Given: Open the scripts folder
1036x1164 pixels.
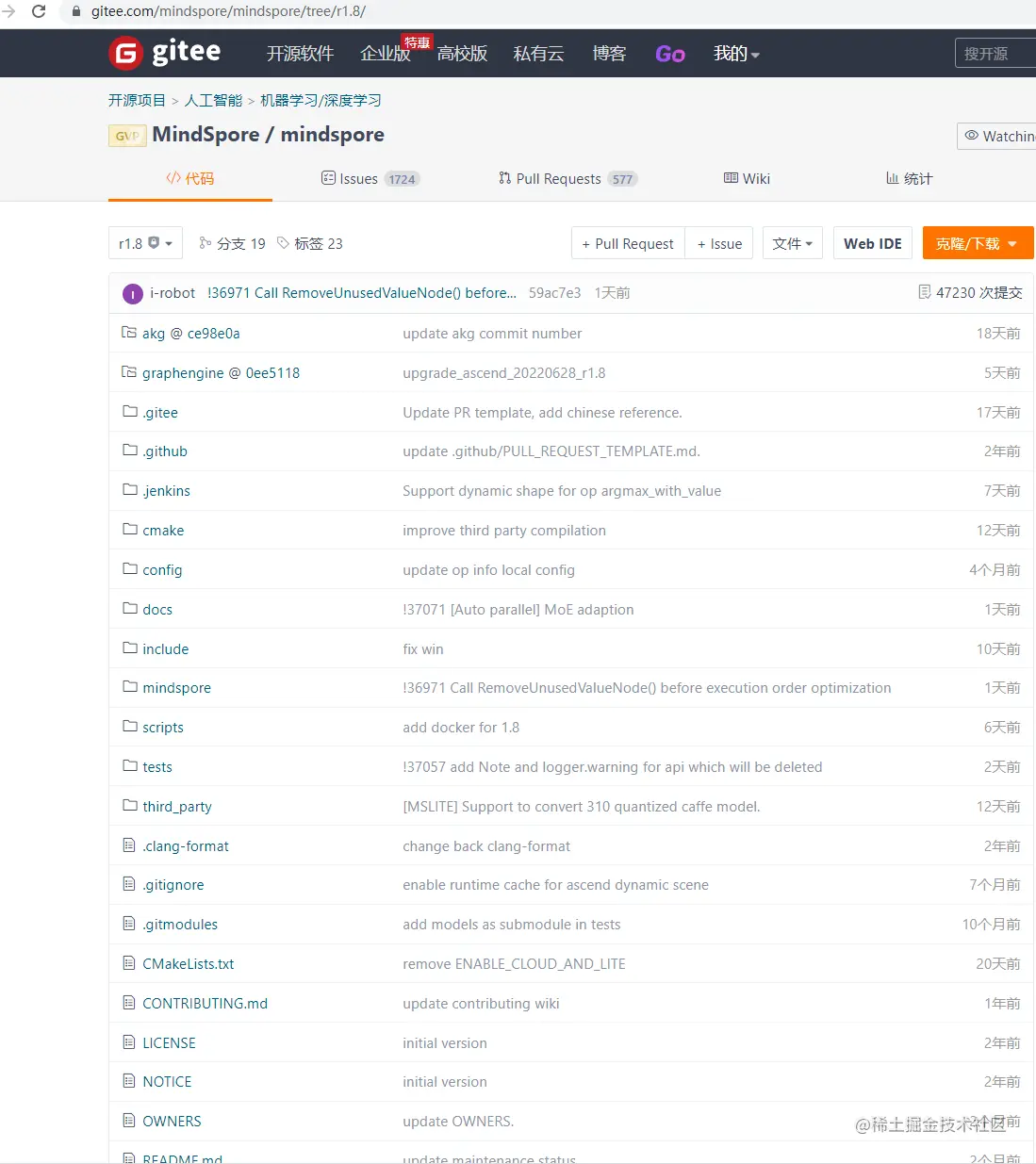Looking at the screenshot, I should point(163,728).
